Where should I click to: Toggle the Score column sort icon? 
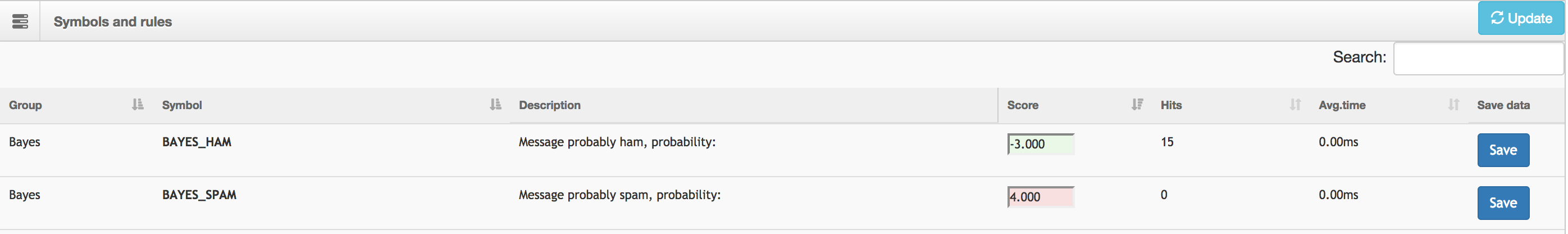pyautogui.click(x=1137, y=105)
